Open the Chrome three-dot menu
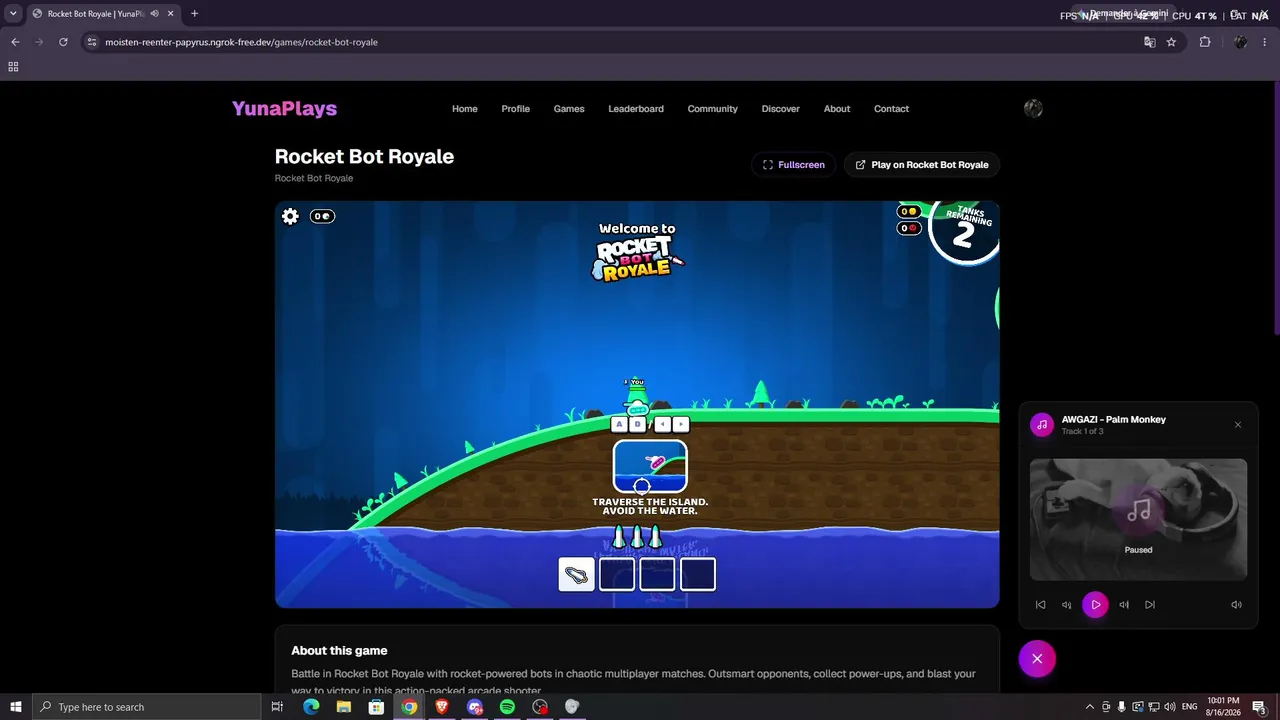 [x=1265, y=42]
